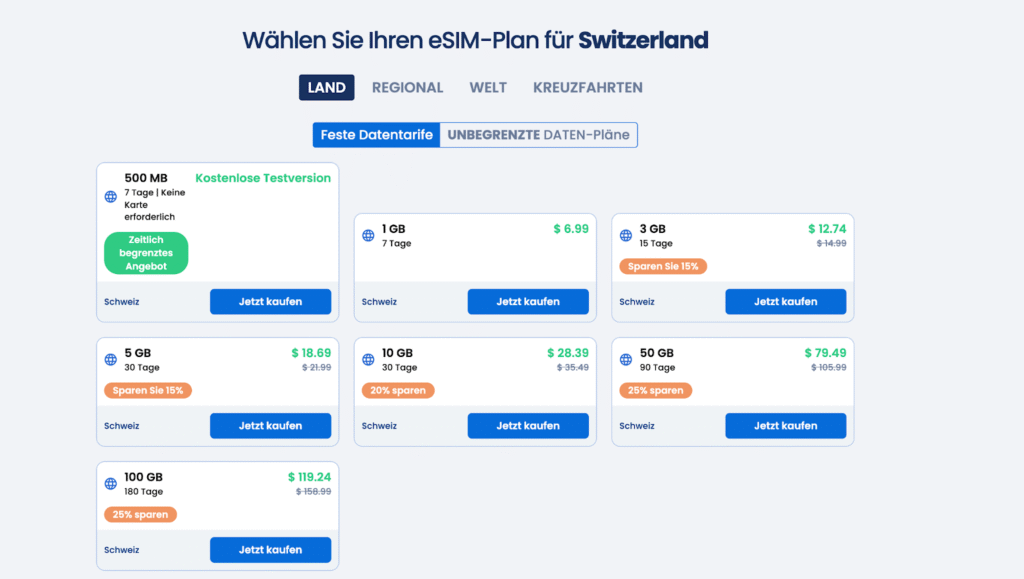This screenshot has height=579, width=1024.
Task: Click the globe icon on the 1 GB plan
Action: (x=368, y=235)
